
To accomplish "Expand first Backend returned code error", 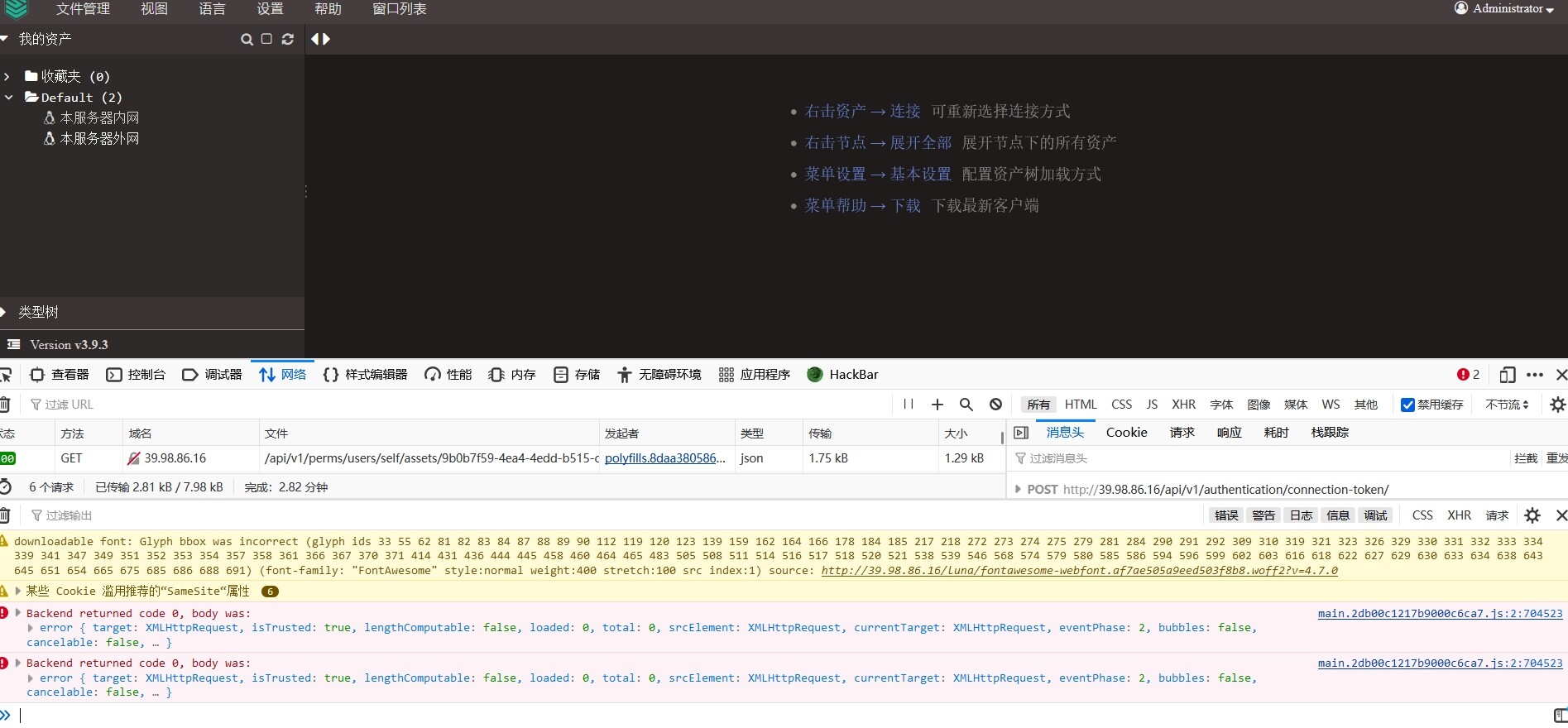I will point(17,613).
